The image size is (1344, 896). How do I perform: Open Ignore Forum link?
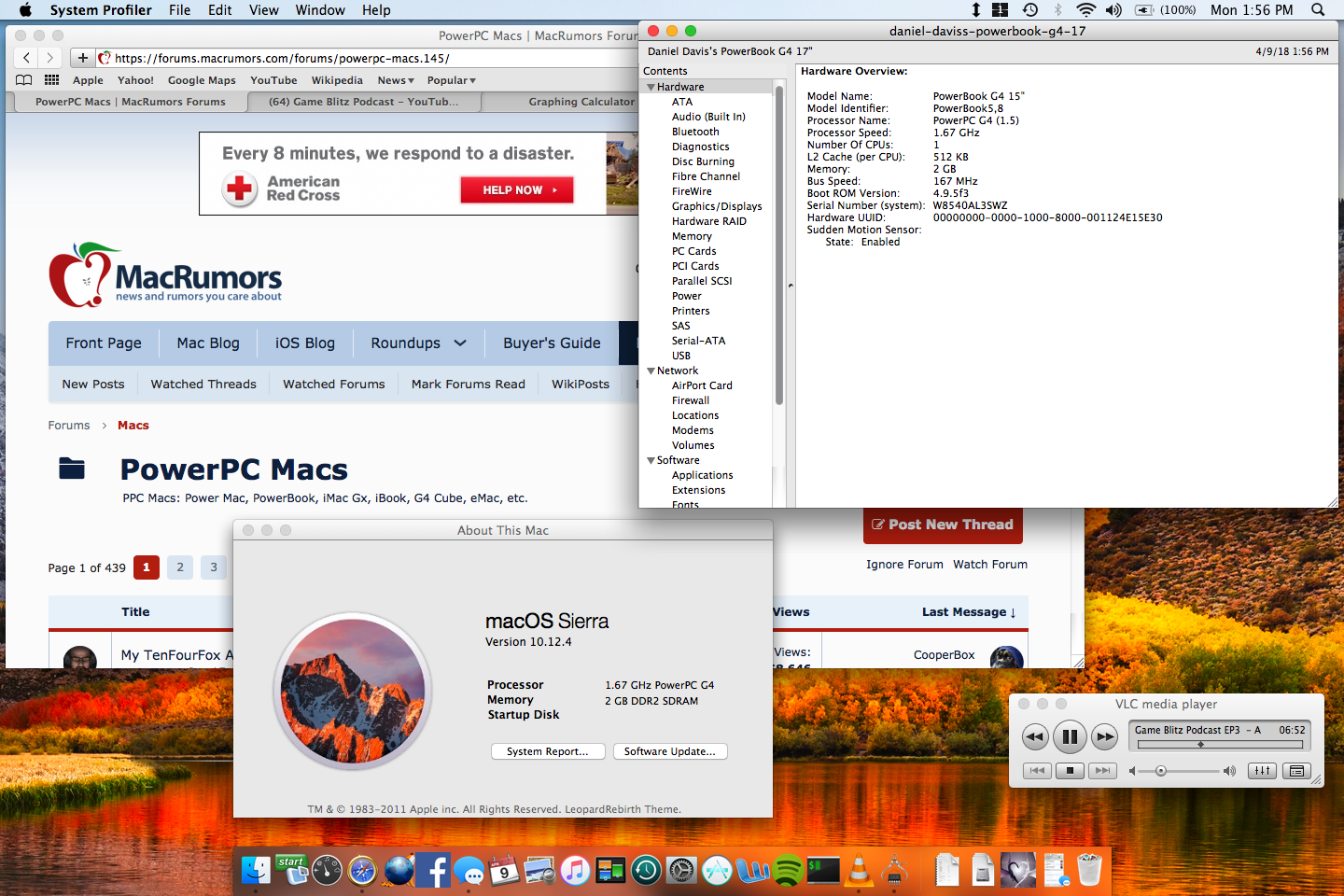tap(904, 565)
